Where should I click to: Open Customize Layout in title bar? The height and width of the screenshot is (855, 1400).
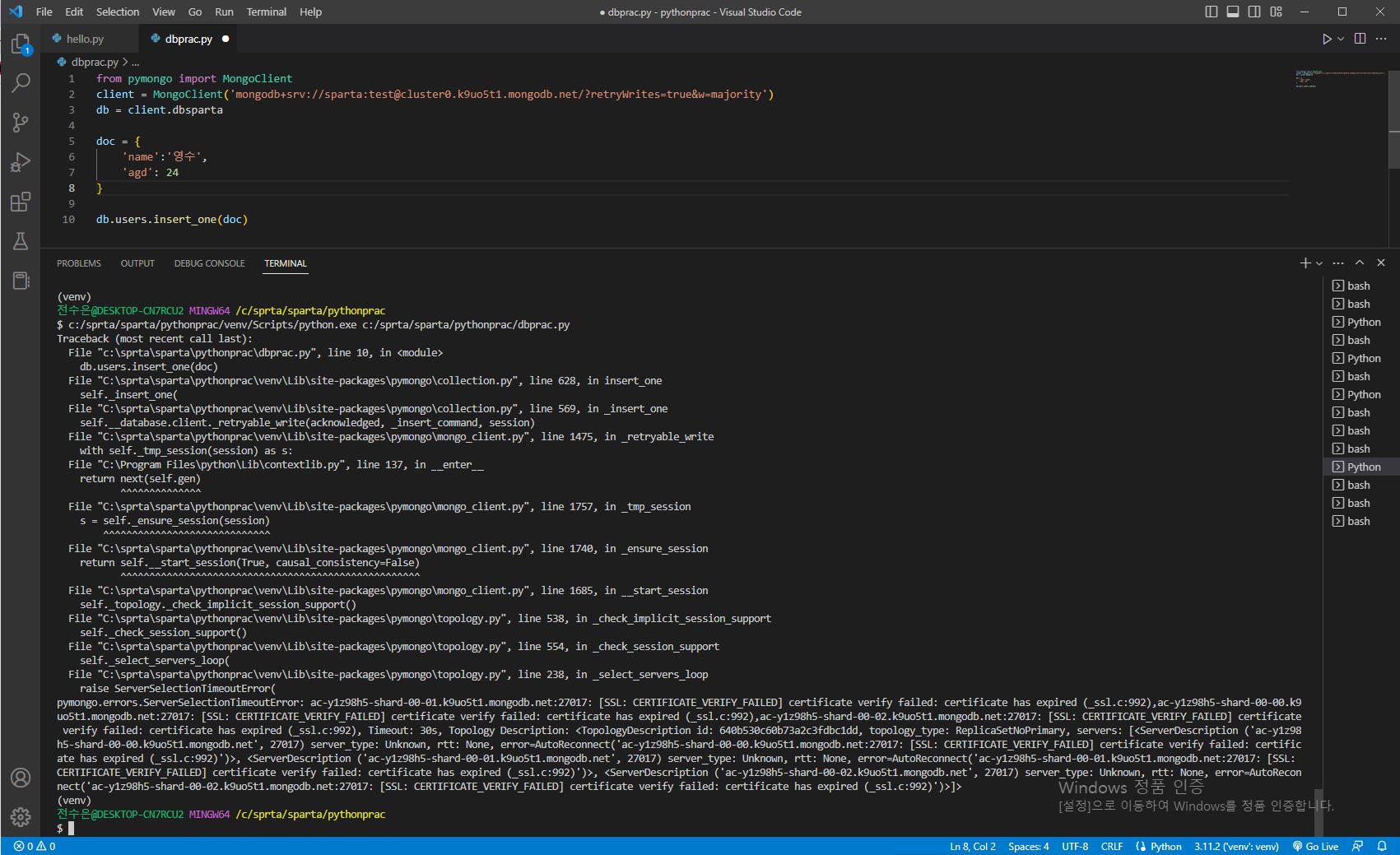(x=1276, y=12)
